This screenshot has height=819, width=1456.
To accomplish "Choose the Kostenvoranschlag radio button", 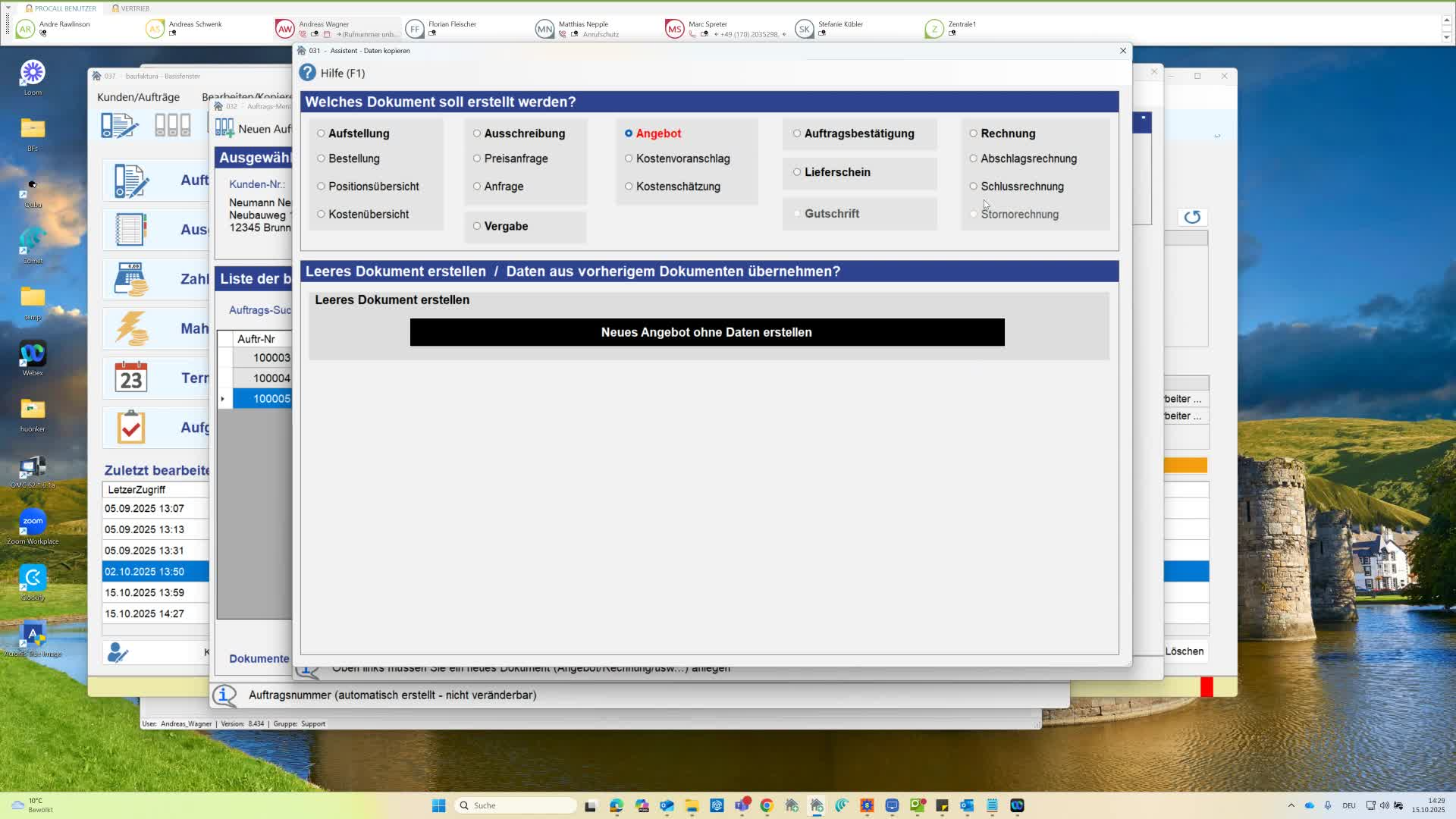I will point(629,158).
